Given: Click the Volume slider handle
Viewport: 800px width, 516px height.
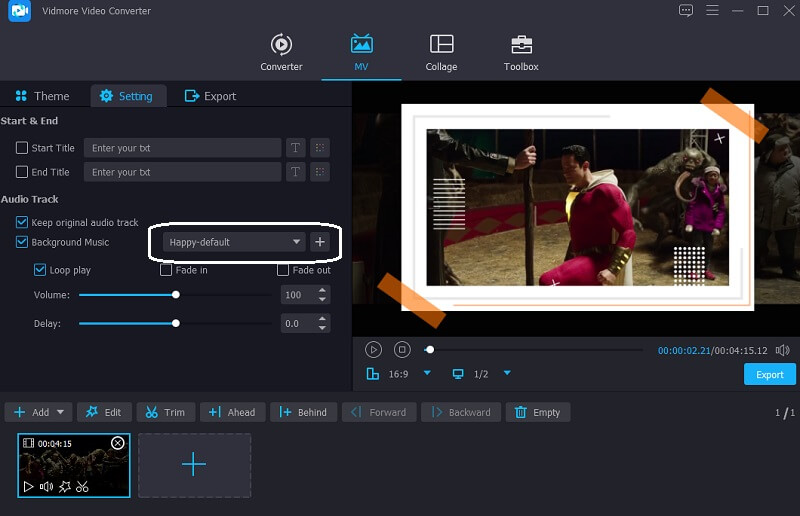Looking at the screenshot, I should point(176,295).
